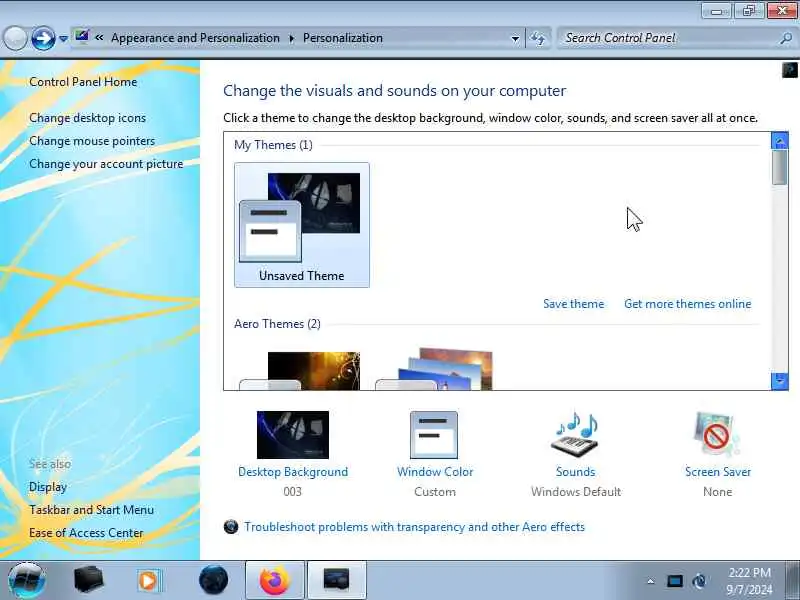Open the Window Color icon
The image size is (800, 600).
[x=434, y=435]
